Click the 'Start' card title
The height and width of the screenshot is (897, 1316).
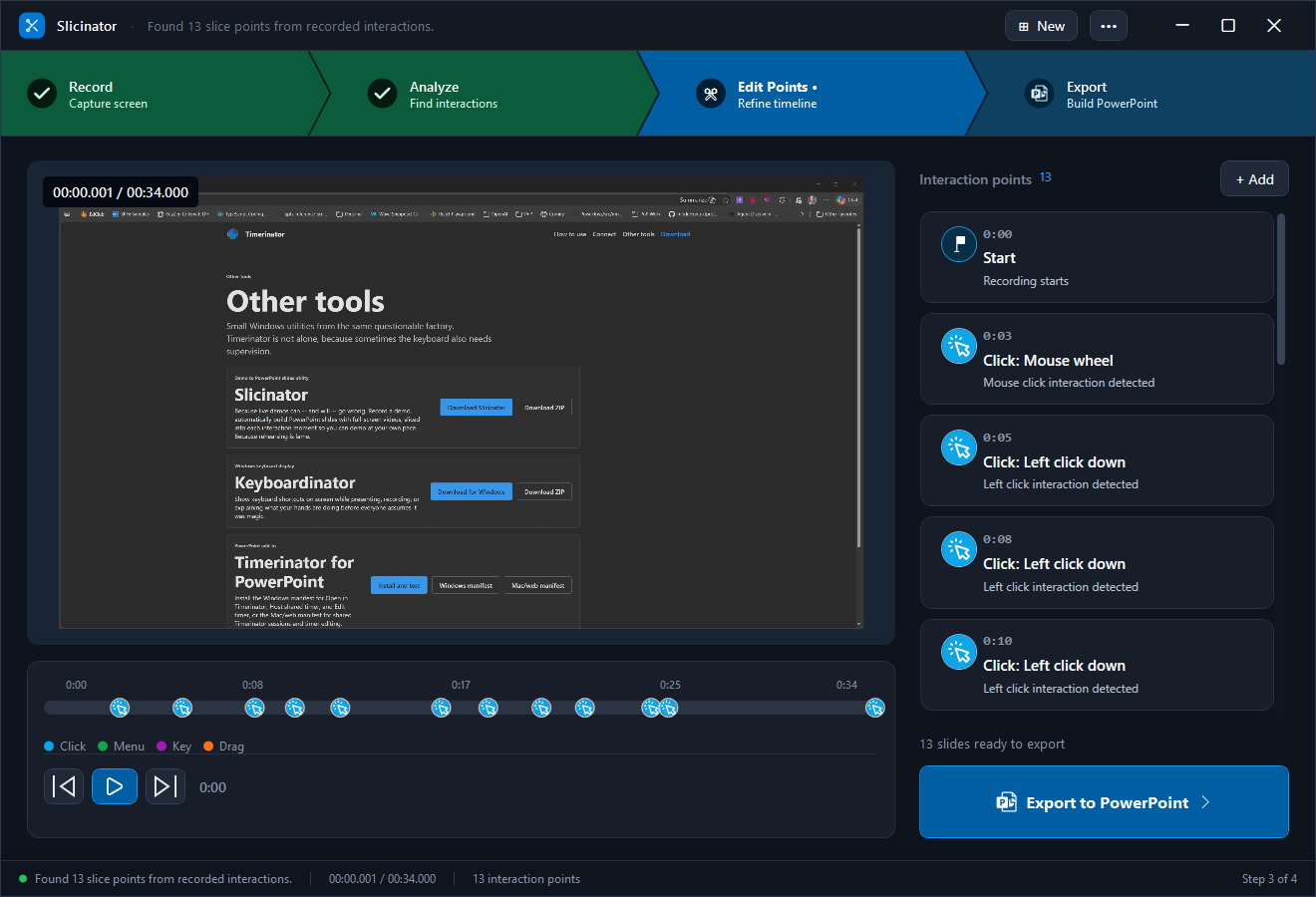[999, 258]
